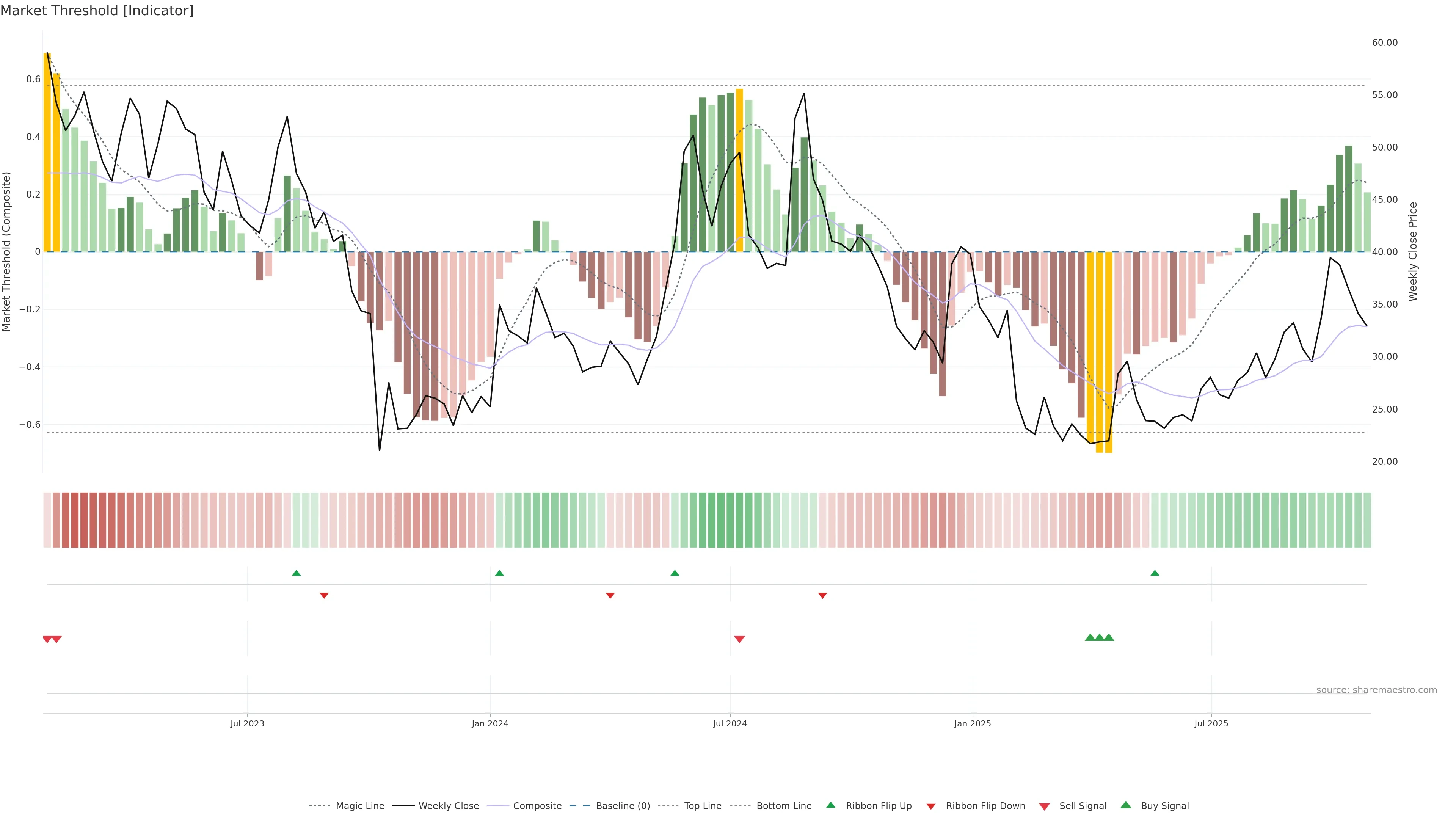Click the Top Line legend item
The width and height of the screenshot is (1456, 819).
[703, 806]
